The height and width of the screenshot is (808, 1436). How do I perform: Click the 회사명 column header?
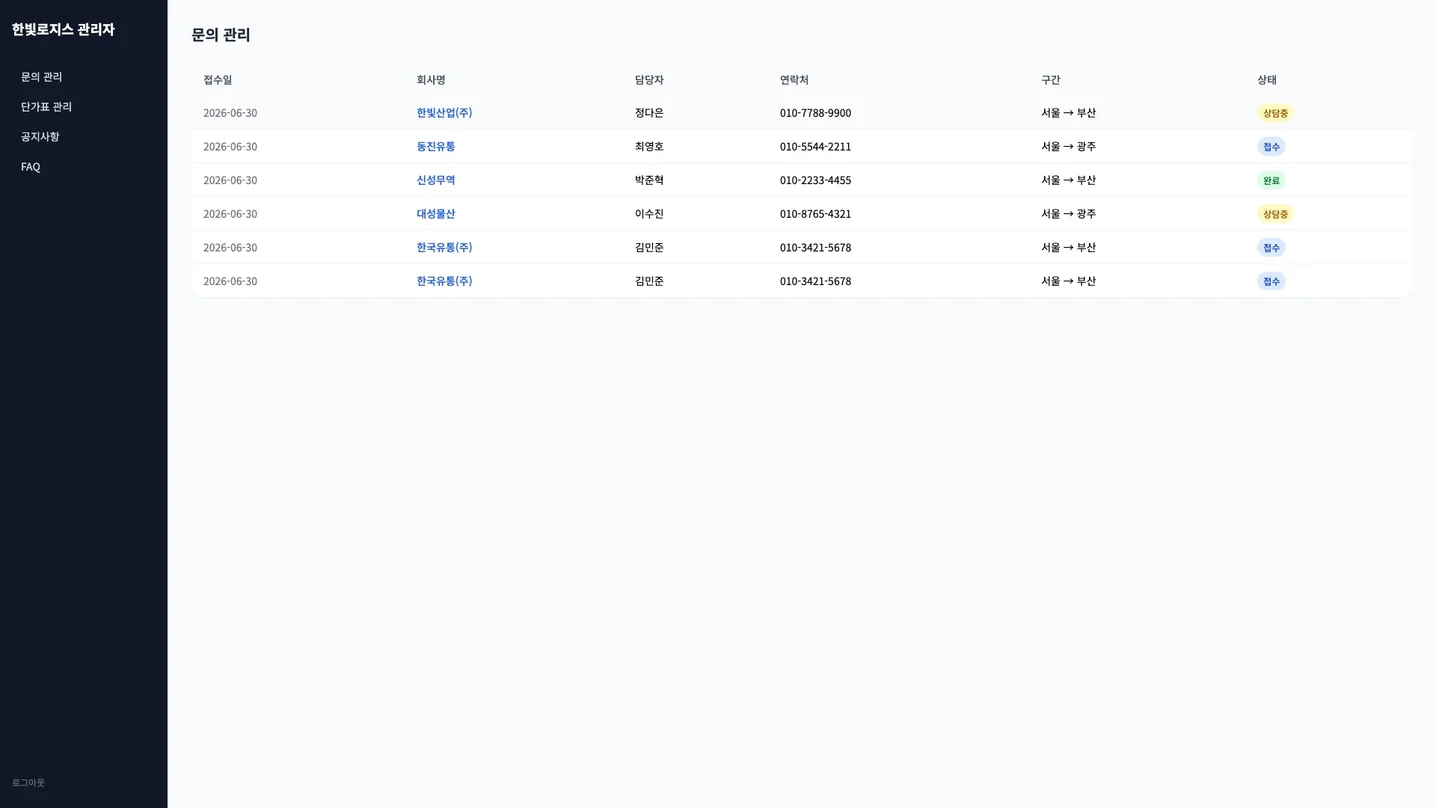(x=431, y=80)
